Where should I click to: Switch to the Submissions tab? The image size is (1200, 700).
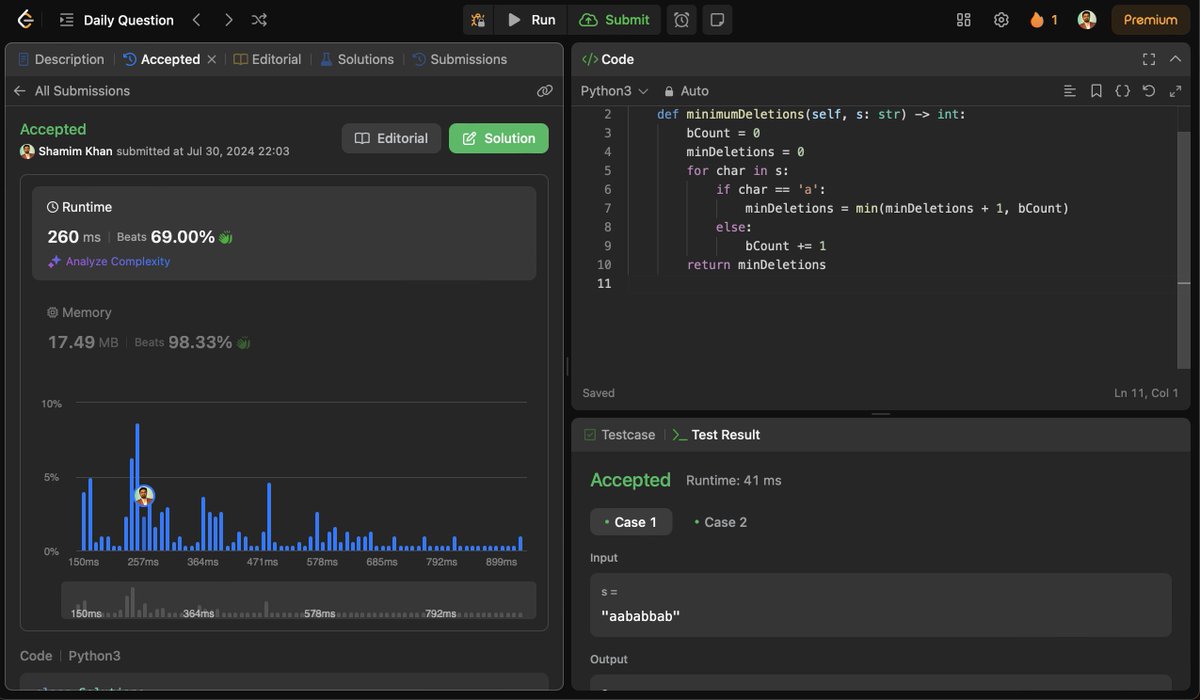[460, 59]
